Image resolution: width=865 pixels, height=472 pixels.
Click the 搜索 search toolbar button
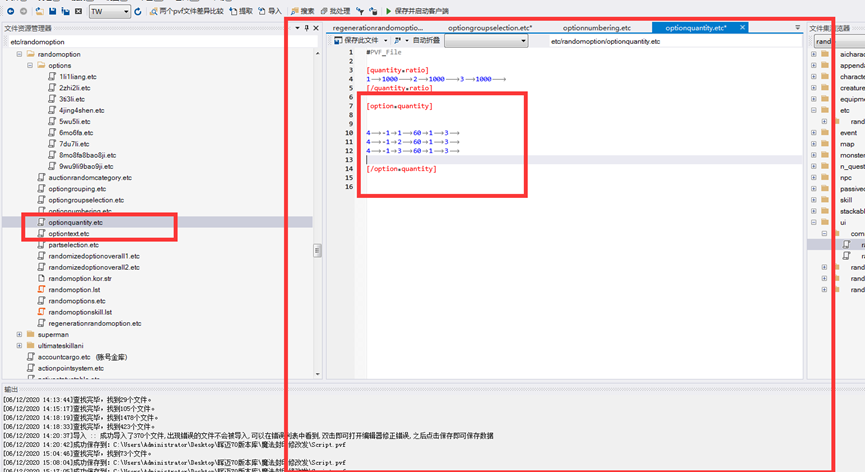point(301,11)
